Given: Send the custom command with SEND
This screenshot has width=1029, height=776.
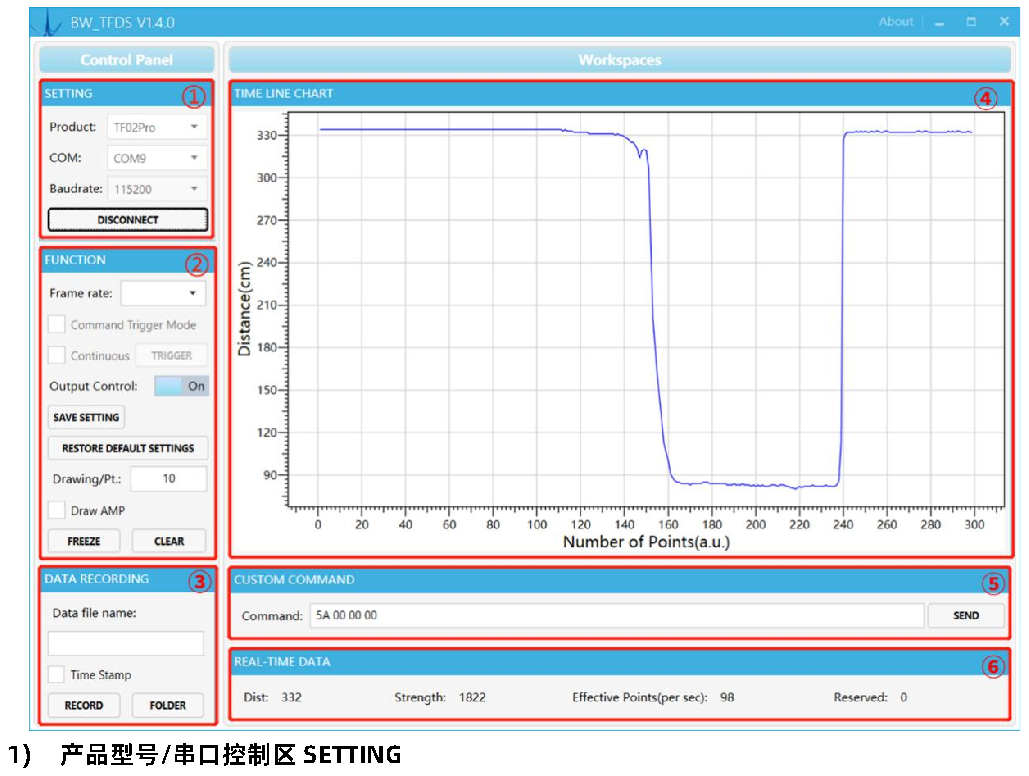Looking at the screenshot, I should (x=966, y=615).
